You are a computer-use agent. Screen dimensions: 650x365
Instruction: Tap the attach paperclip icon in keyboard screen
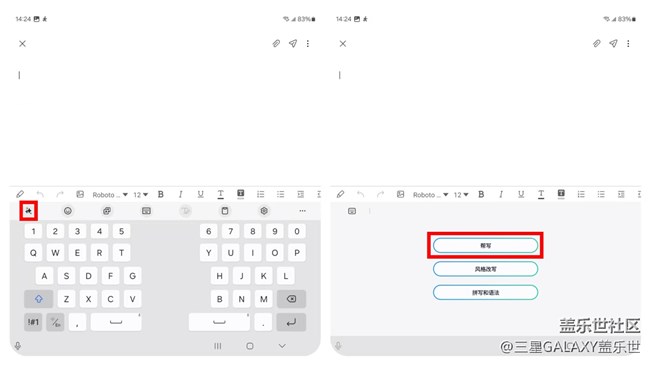276,43
